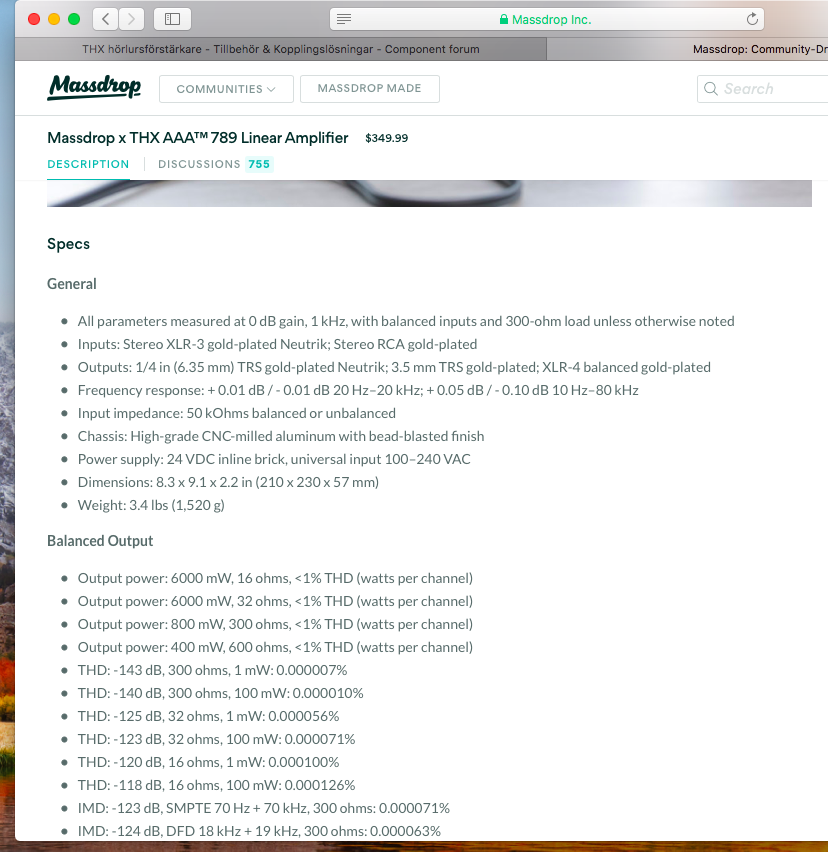Focus the Search input field
This screenshot has width=828, height=852.
[x=763, y=89]
